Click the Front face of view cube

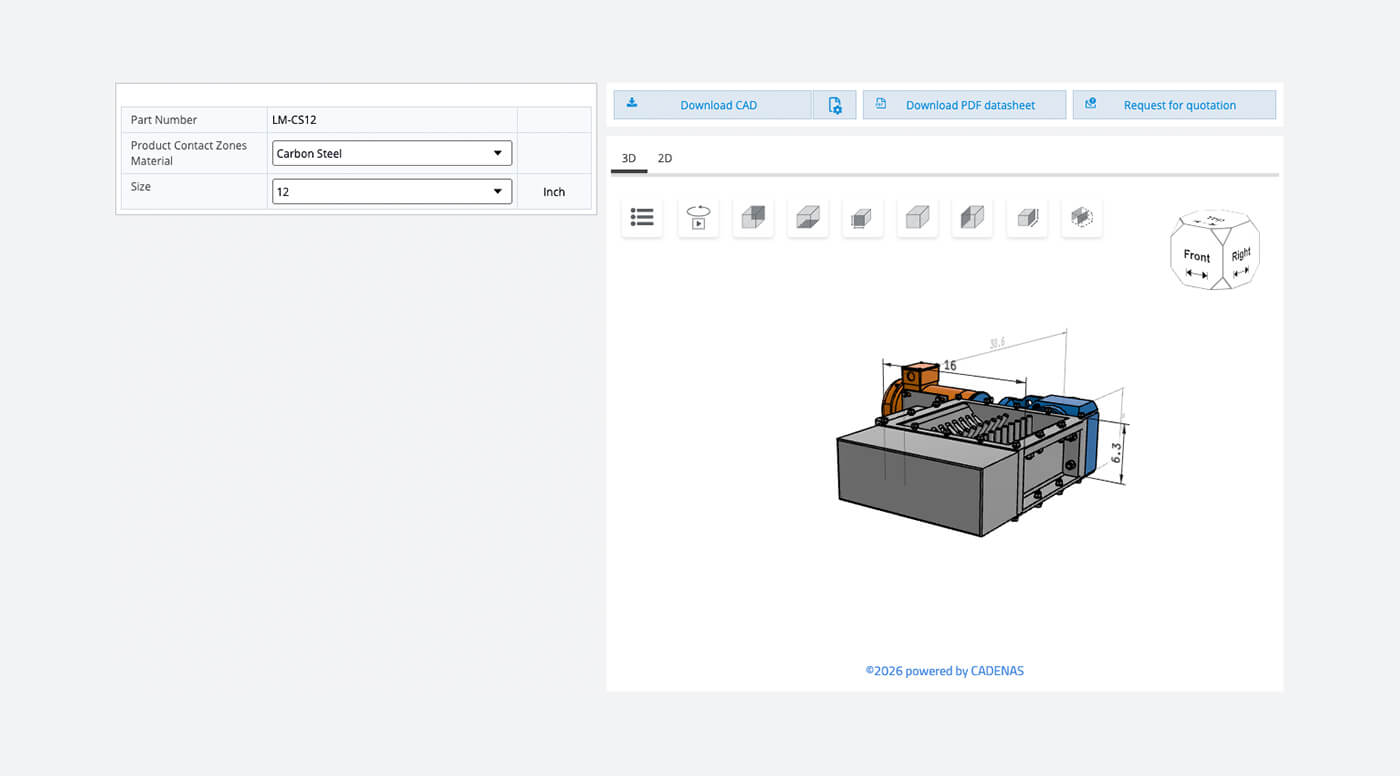click(1197, 262)
